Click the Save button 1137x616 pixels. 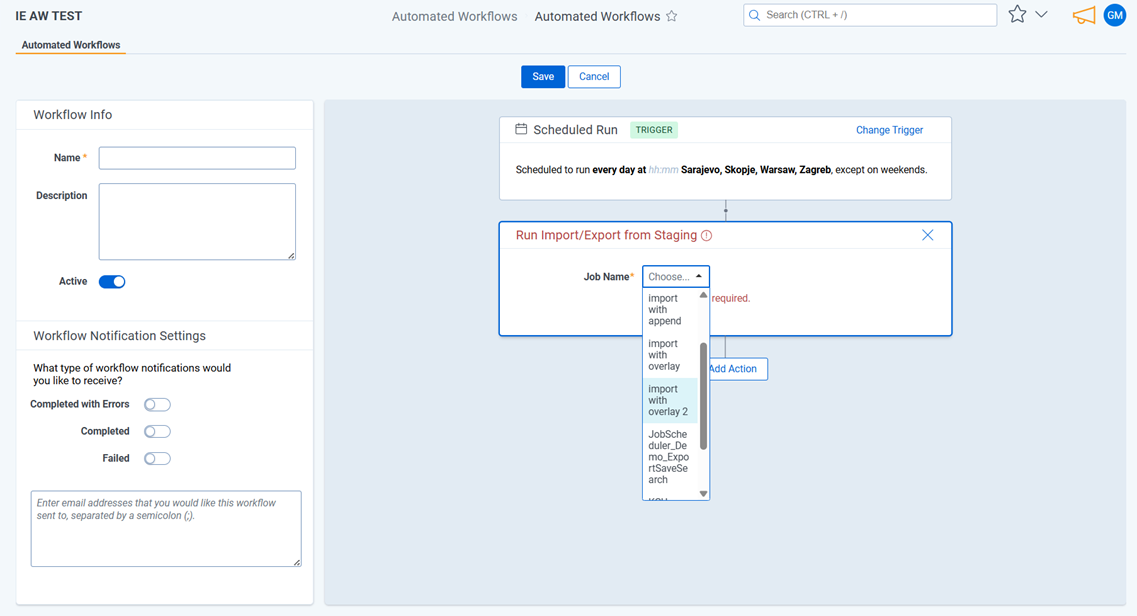pos(542,77)
